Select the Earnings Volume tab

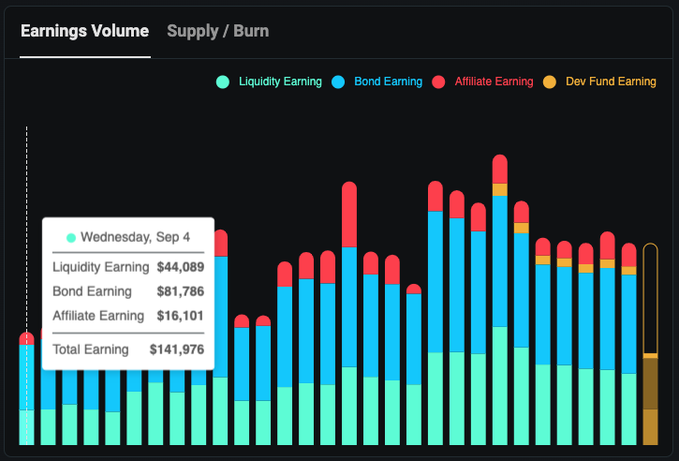(x=85, y=31)
